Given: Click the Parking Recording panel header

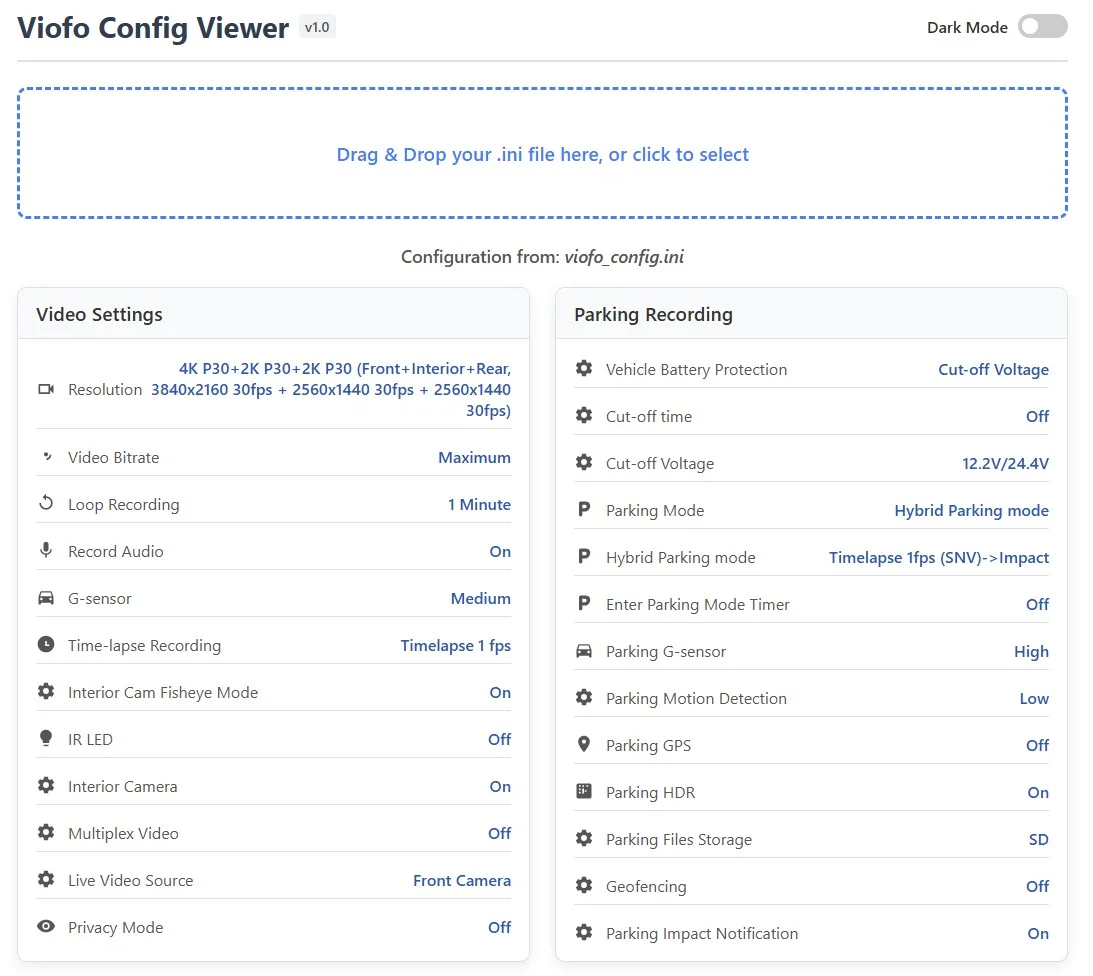Looking at the screenshot, I should click(811, 314).
